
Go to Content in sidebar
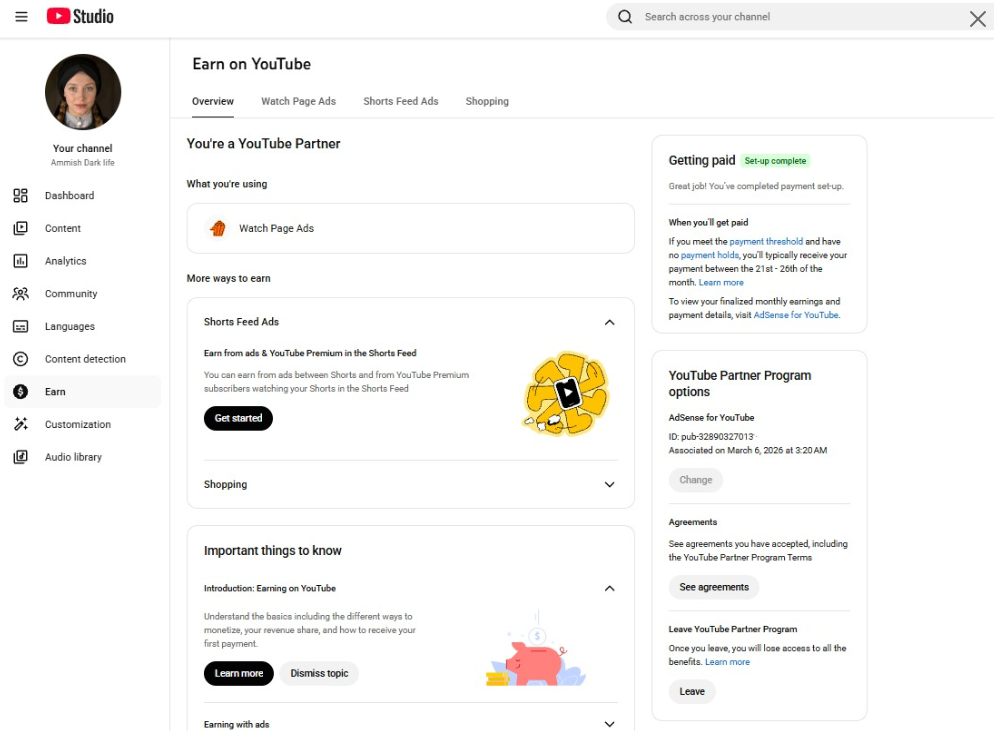coord(82,228)
